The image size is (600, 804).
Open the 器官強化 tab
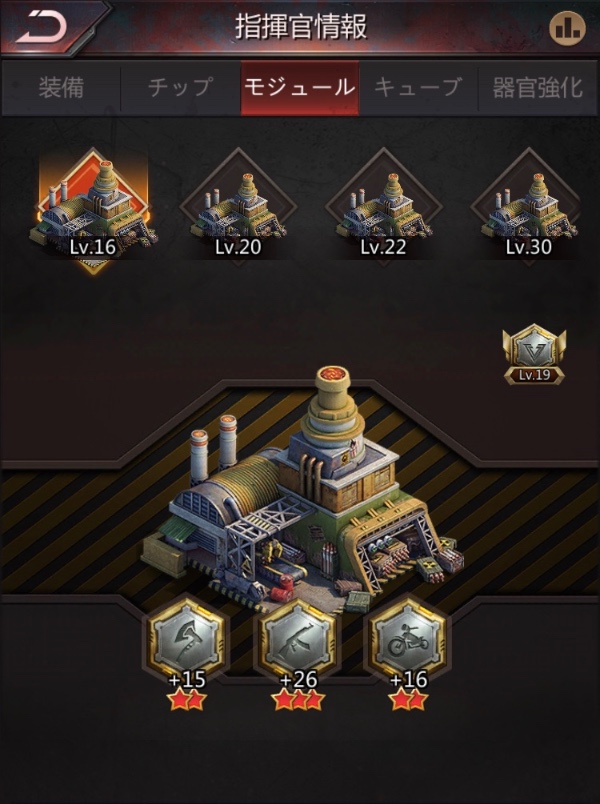click(537, 88)
